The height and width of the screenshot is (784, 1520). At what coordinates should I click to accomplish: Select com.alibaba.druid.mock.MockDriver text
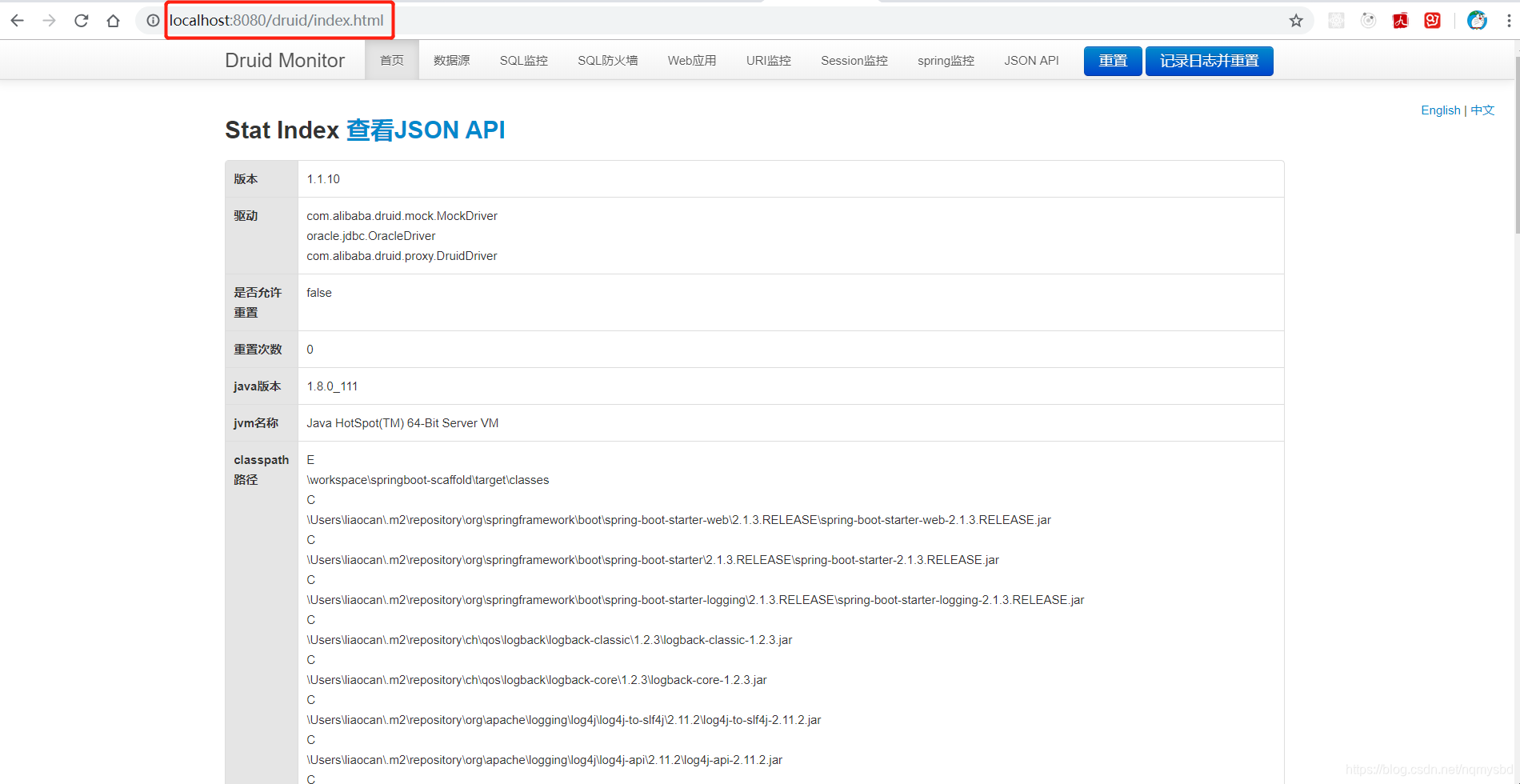pyautogui.click(x=402, y=216)
